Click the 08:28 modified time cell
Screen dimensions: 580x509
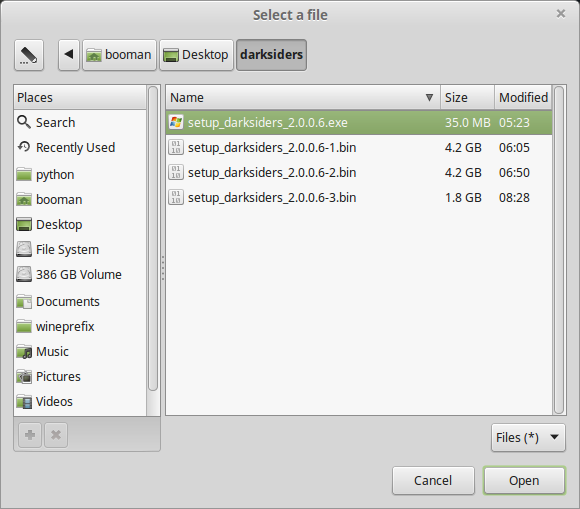click(x=514, y=198)
